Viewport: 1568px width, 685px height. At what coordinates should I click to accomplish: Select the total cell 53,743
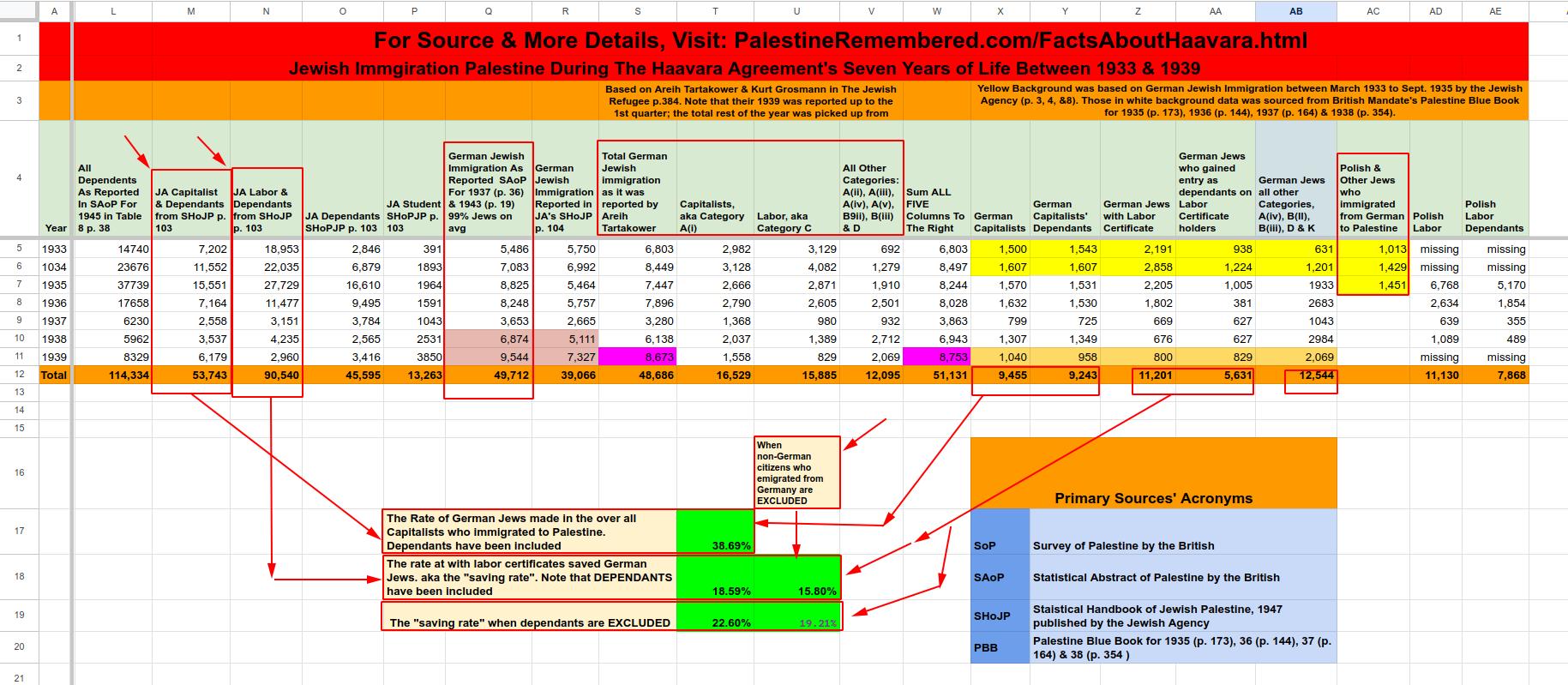pos(190,375)
